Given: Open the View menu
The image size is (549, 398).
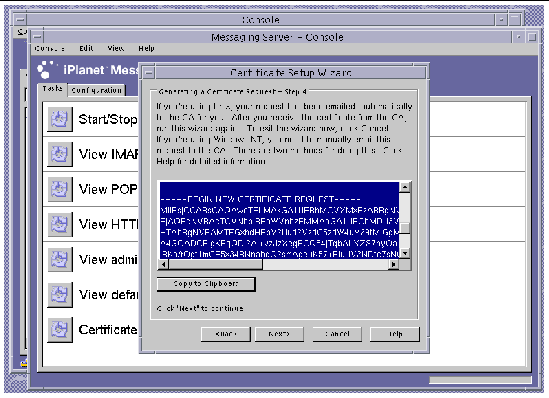Looking at the screenshot, I should [116, 48].
